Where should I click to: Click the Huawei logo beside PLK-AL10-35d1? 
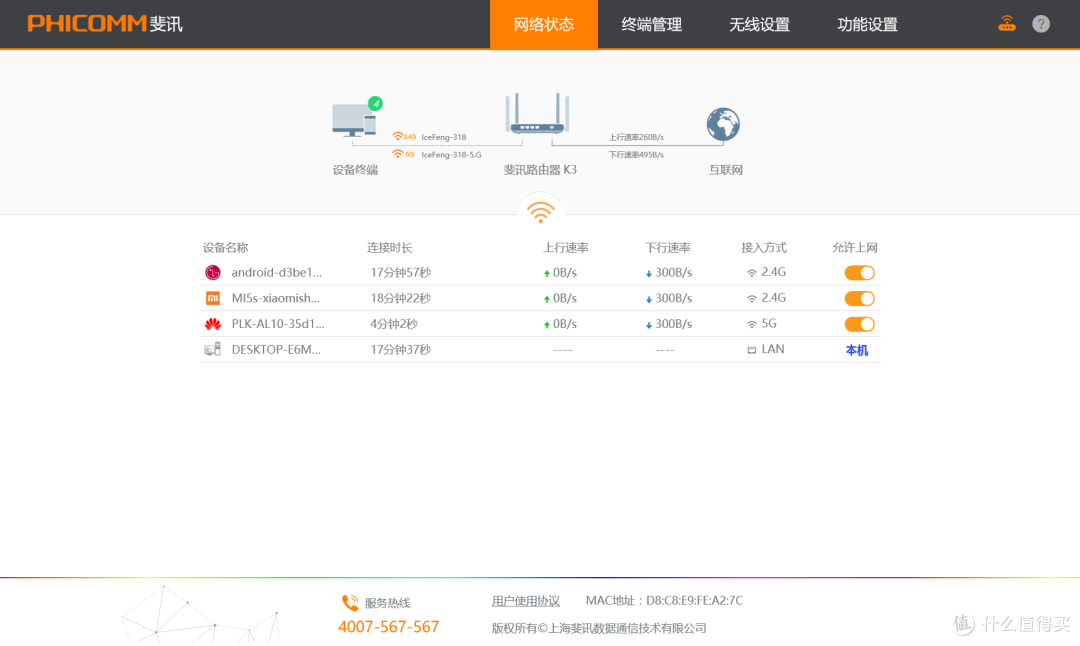213,323
